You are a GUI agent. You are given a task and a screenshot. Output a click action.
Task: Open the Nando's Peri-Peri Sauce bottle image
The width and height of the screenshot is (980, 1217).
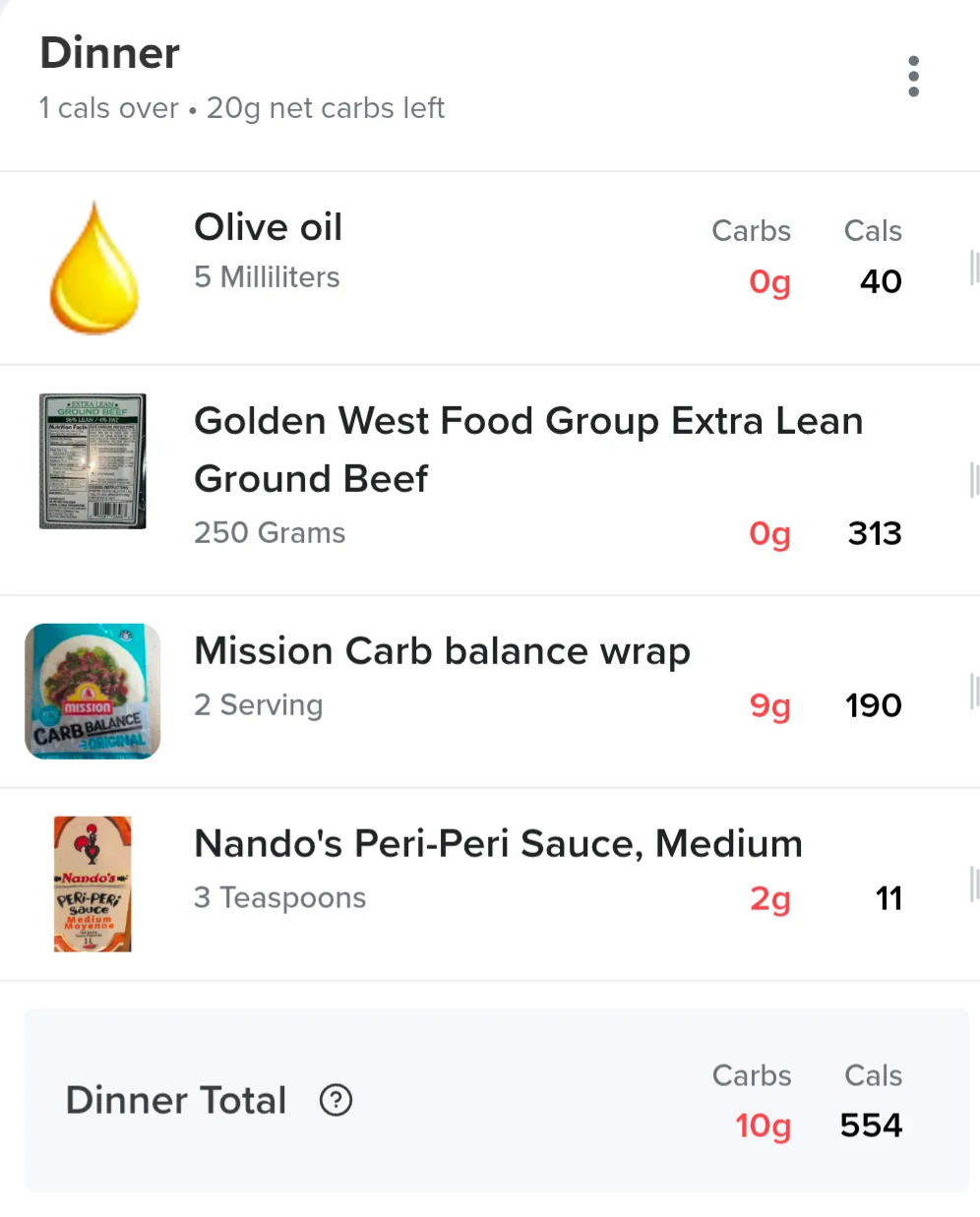92,883
